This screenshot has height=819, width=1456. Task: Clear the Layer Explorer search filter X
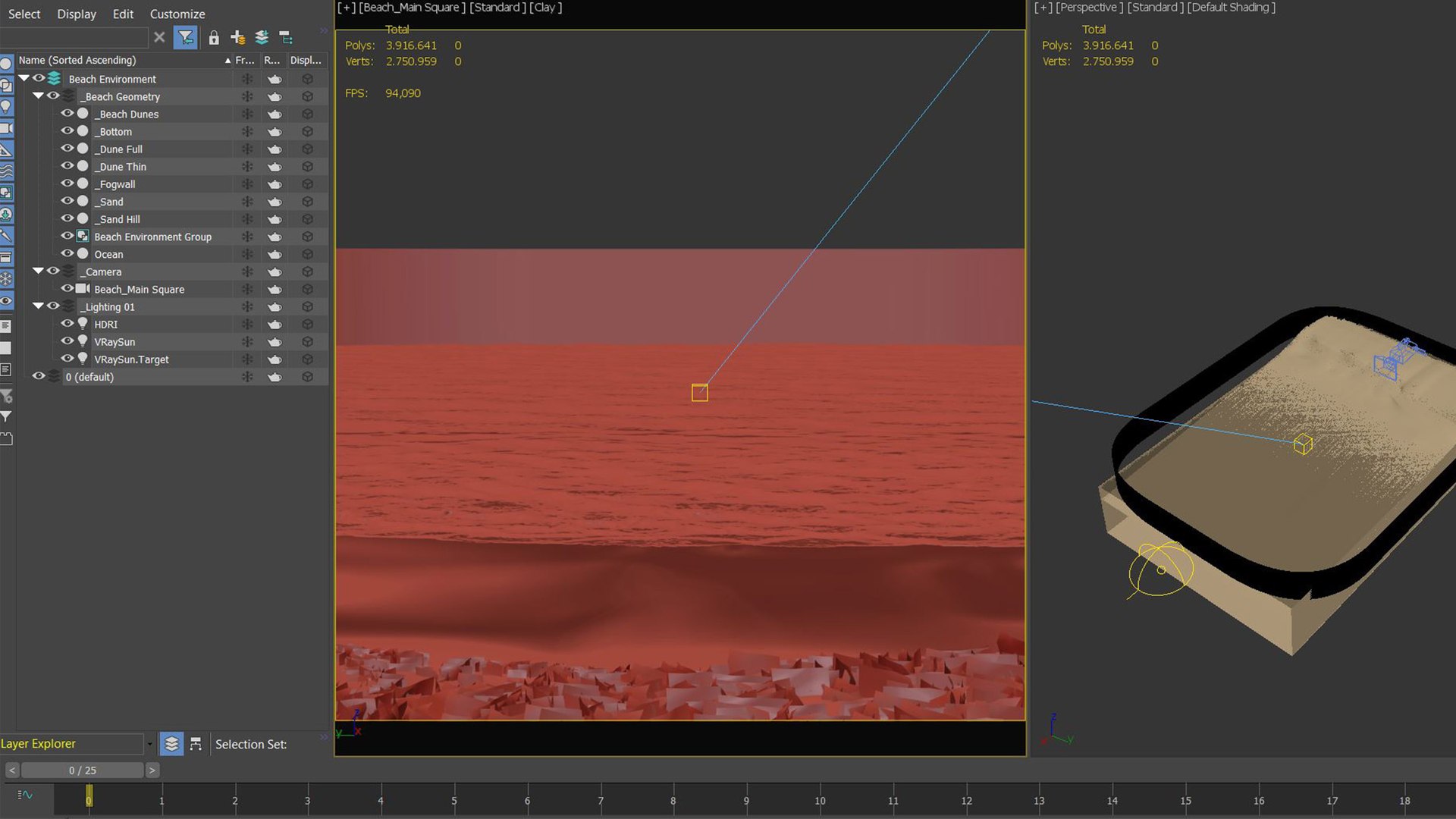159,37
